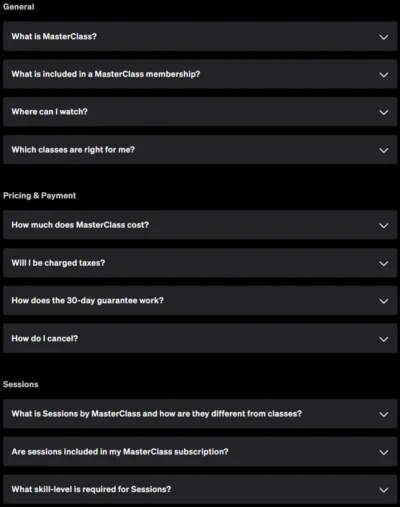This screenshot has width=400, height=507.
Task: Expand the Sessions by MasterClass difference question
Action: tap(200, 414)
